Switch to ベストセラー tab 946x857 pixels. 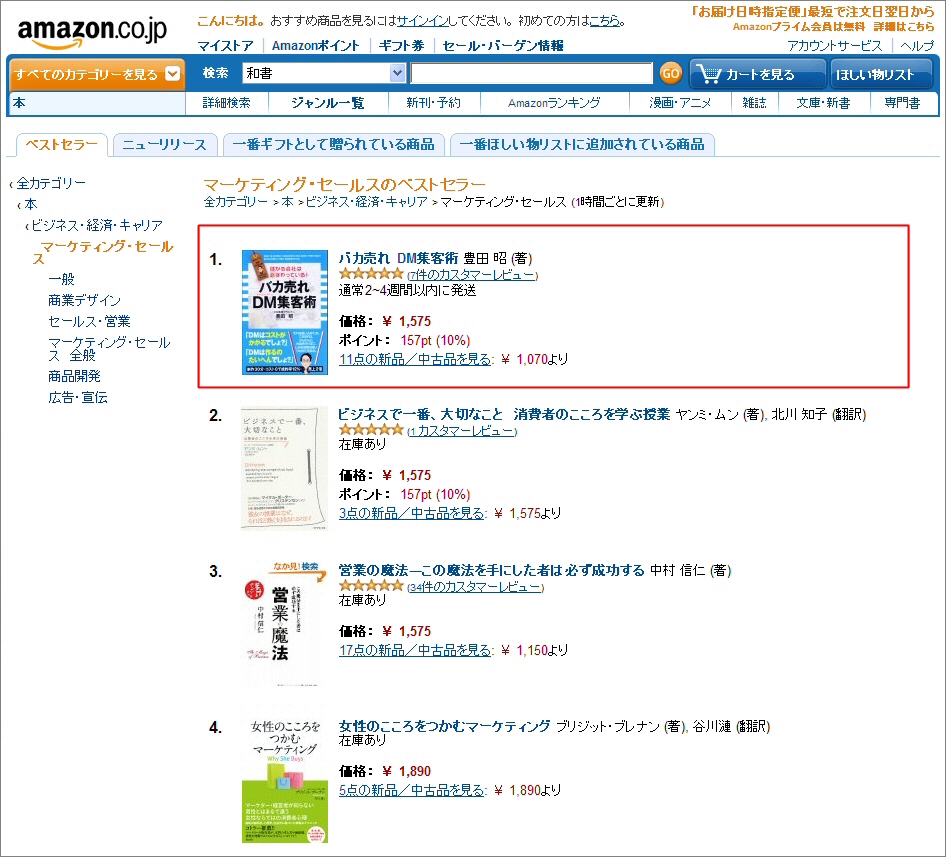pos(62,145)
